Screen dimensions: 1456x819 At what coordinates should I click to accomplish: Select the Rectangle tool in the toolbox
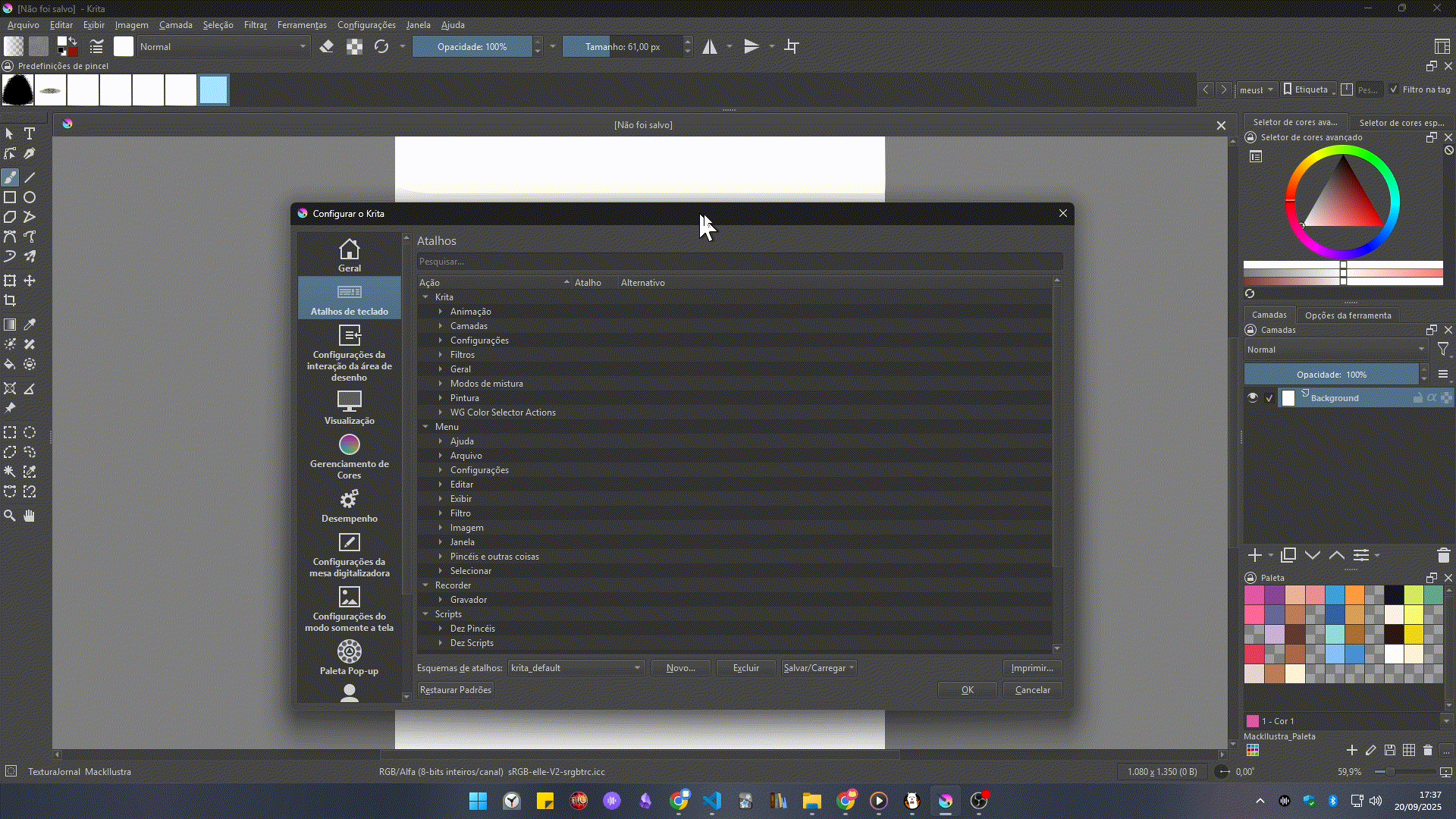click(10, 197)
